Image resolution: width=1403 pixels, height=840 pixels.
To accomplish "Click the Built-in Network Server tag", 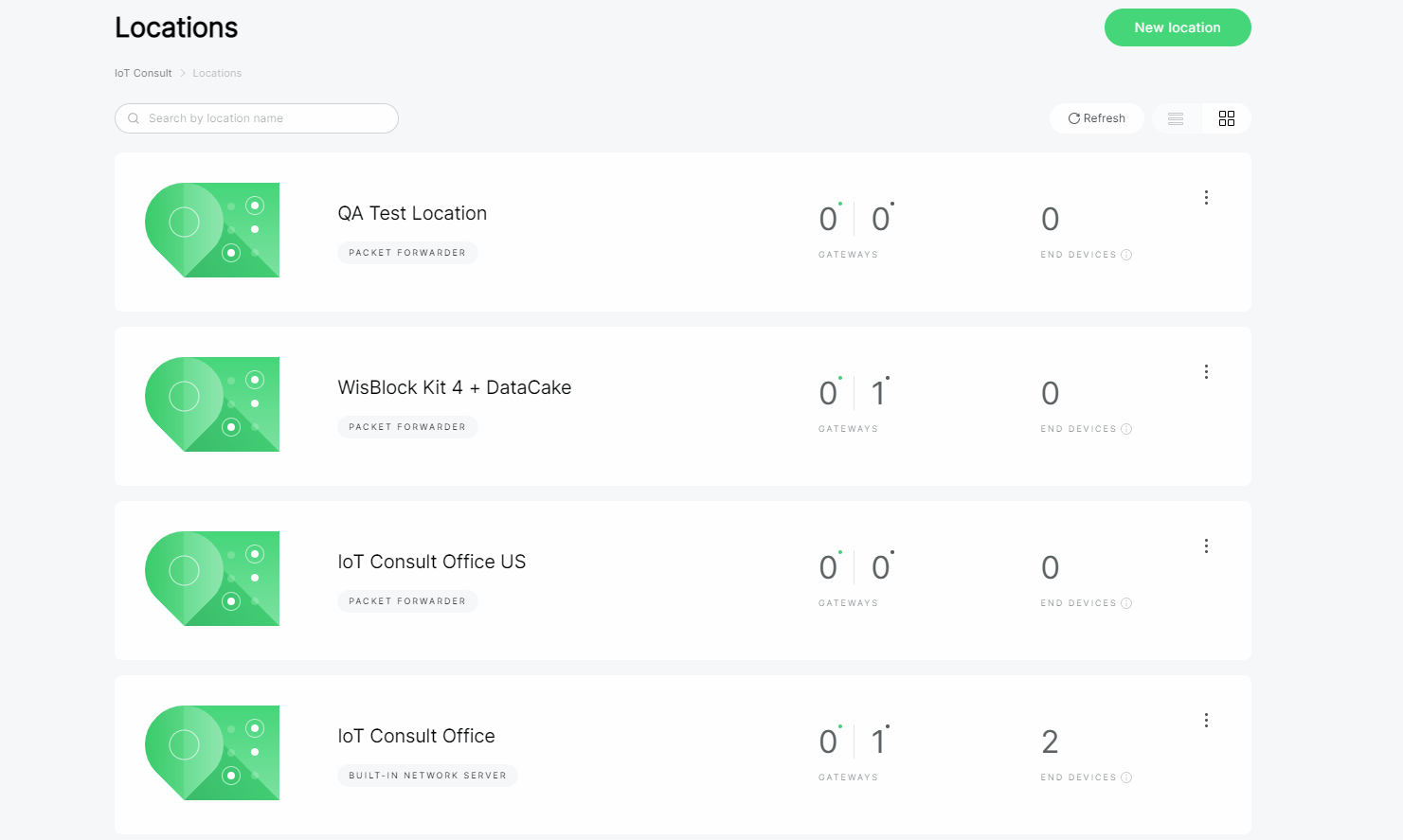I will pyautogui.click(x=427, y=776).
